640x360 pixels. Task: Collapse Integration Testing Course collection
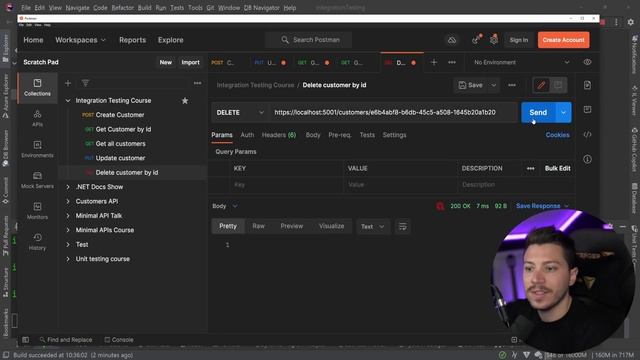(68, 100)
